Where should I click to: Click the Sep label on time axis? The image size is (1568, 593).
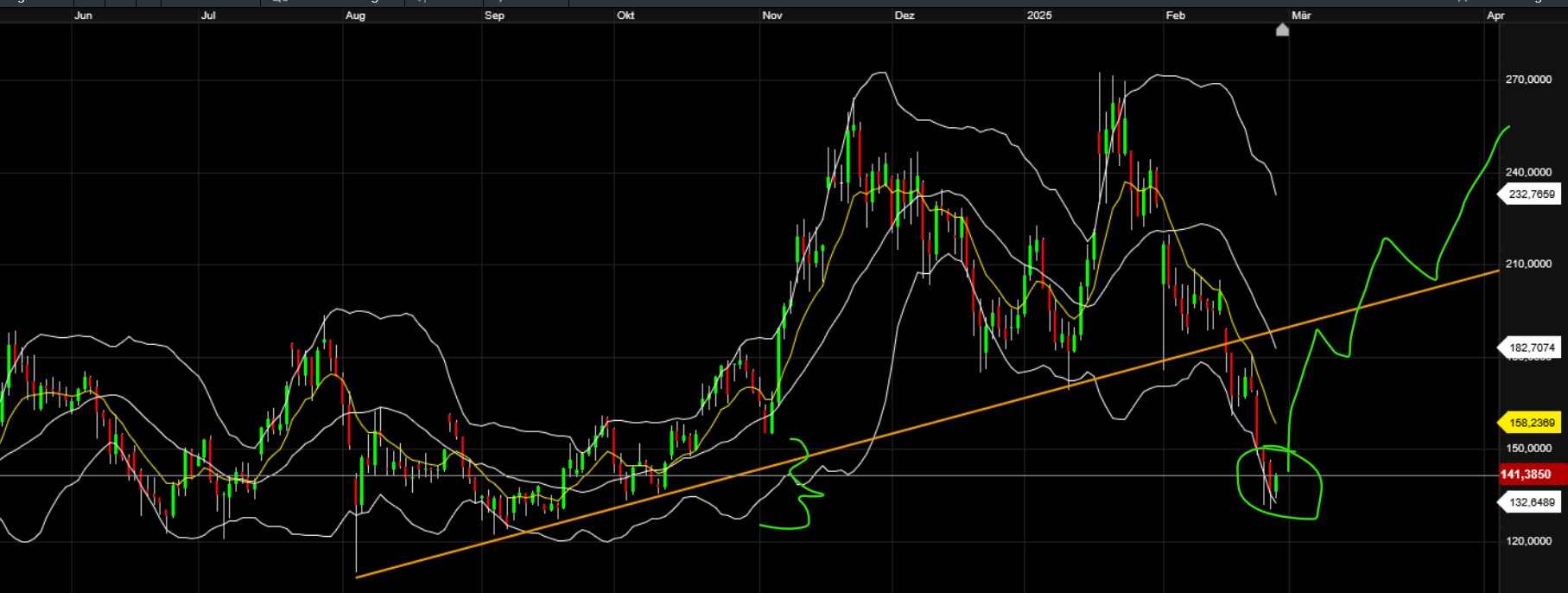point(494,16)
